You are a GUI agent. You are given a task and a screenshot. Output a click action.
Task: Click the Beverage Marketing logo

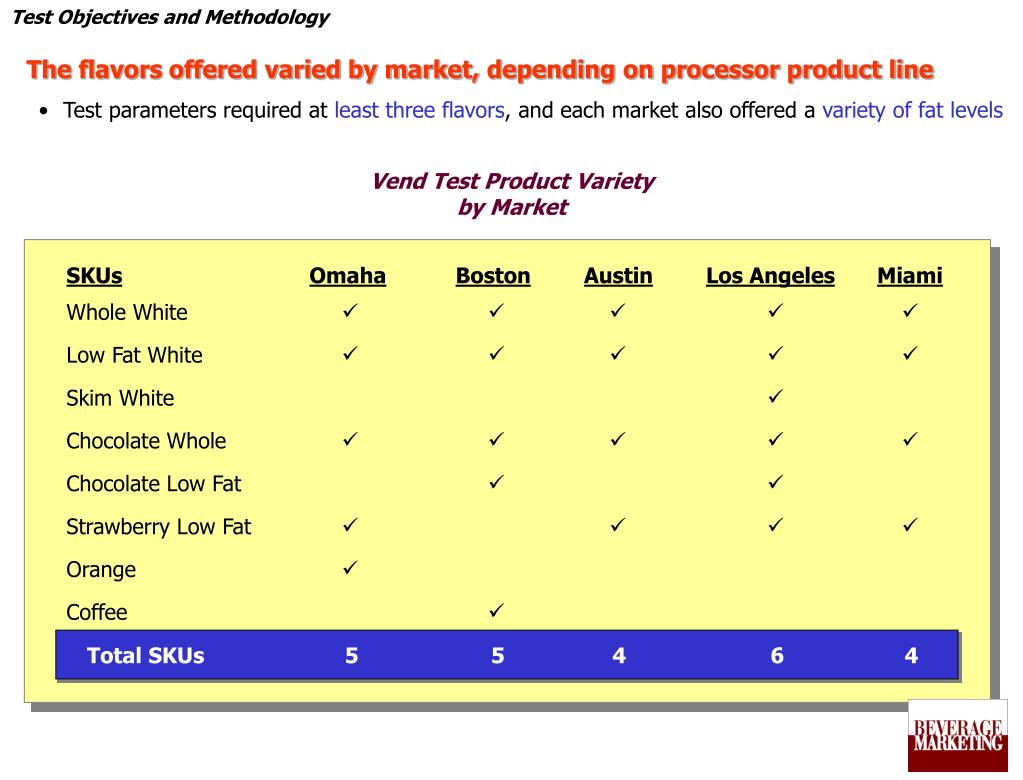click(x=958, y=736)
